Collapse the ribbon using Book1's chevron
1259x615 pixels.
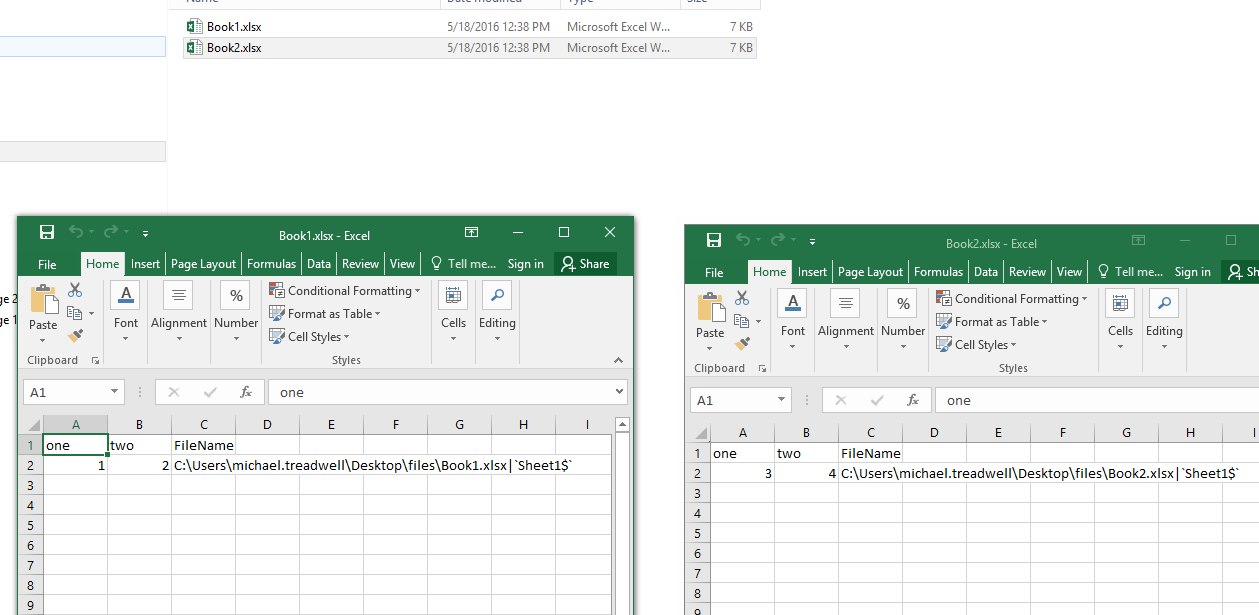[x=618, y=360]
